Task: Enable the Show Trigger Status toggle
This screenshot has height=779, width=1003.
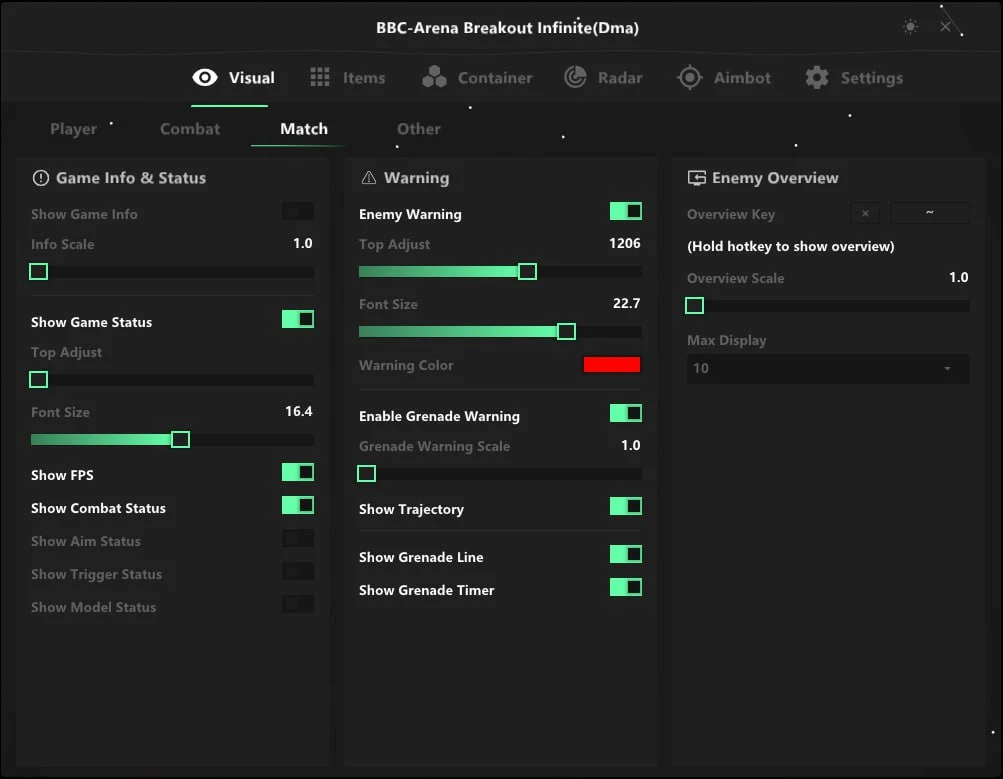Action: tap(298, 571)
